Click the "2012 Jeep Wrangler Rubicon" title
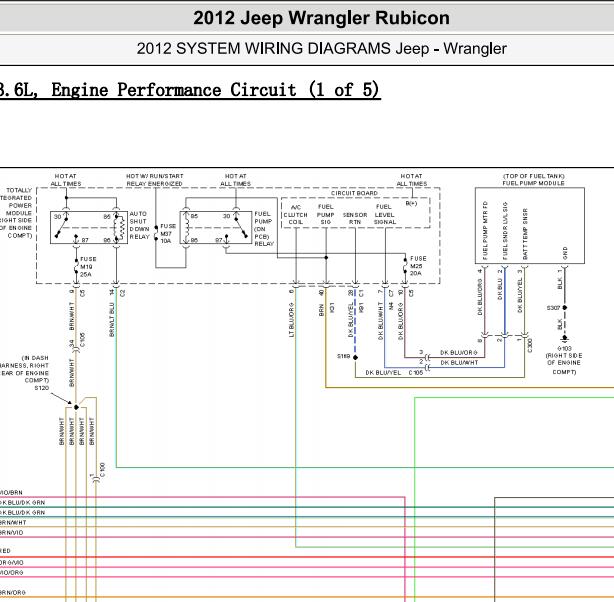Screen dimensions: 614x602 click(x=321, y=18)
